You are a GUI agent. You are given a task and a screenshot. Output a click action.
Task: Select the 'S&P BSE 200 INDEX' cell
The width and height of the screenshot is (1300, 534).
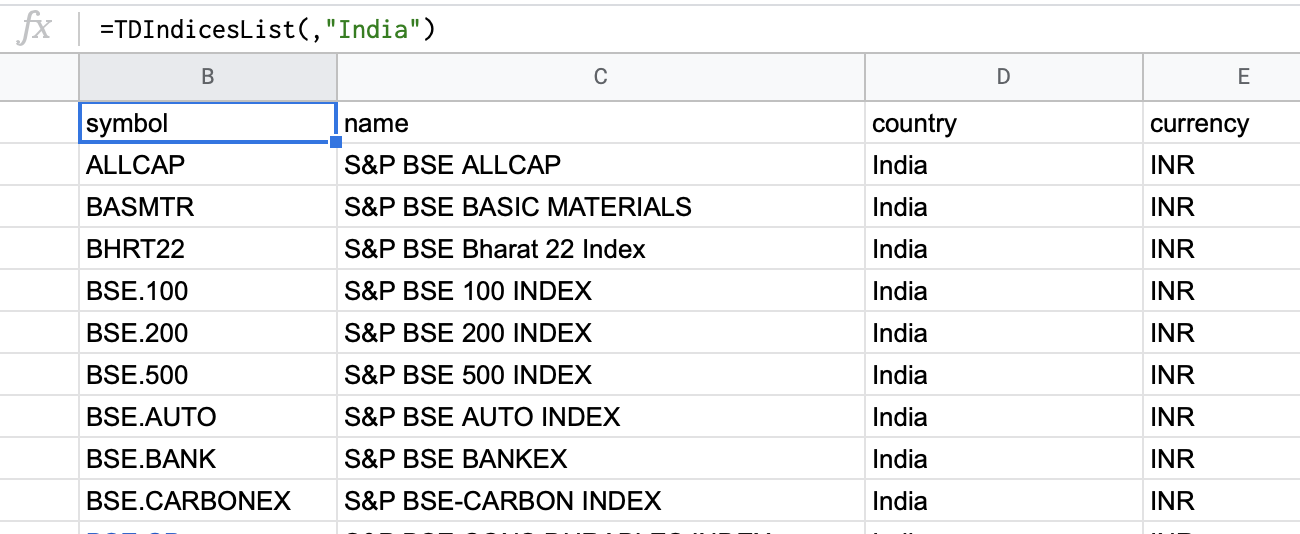601,333
